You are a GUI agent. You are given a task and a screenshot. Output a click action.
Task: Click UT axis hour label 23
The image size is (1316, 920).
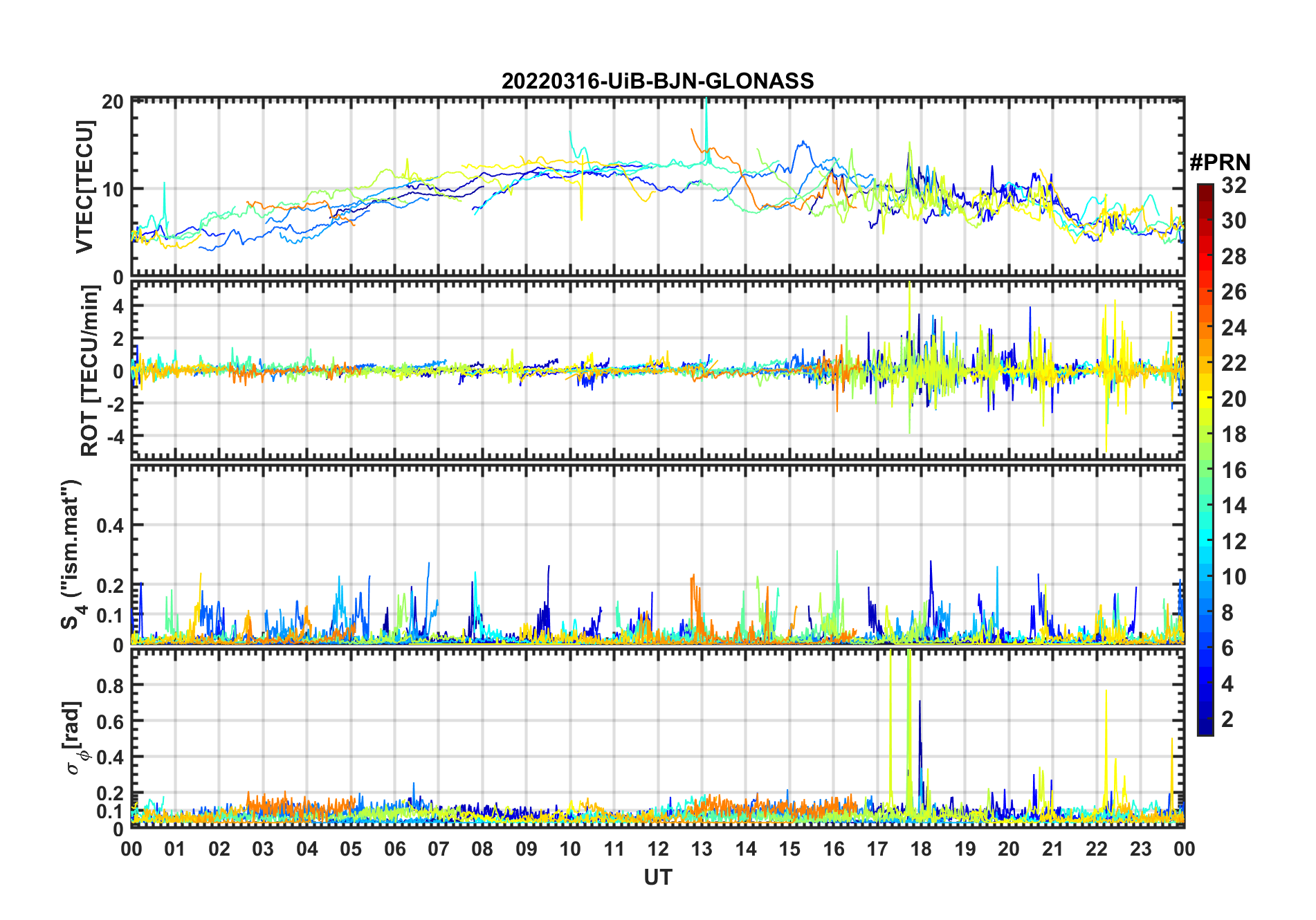(x=1140, y=849)
